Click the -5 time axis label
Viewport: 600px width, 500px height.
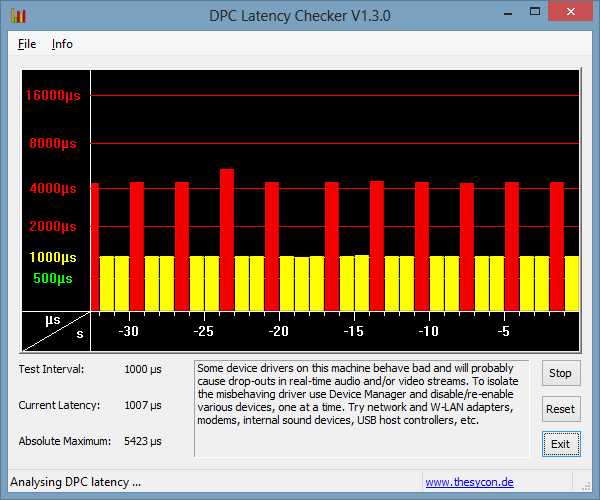tap(504, 331)
